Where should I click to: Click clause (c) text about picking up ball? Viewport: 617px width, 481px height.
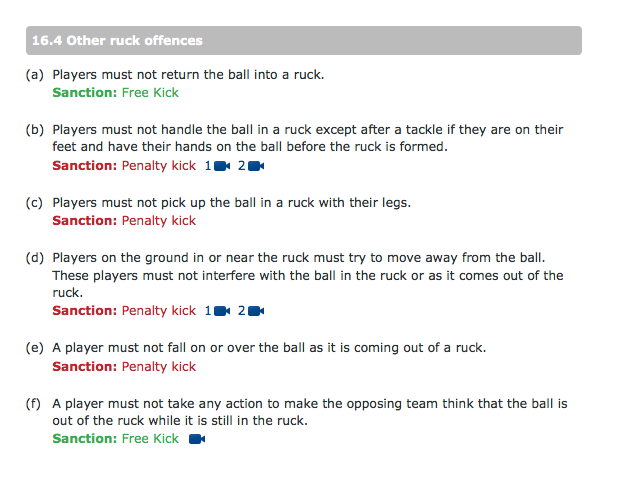[231, 202]
